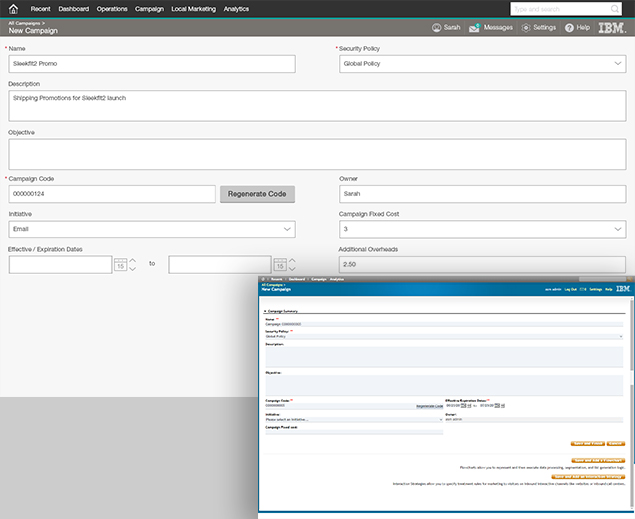Open the Operations menu
This screenshot has width=635, height=519.
pos(112,9)
